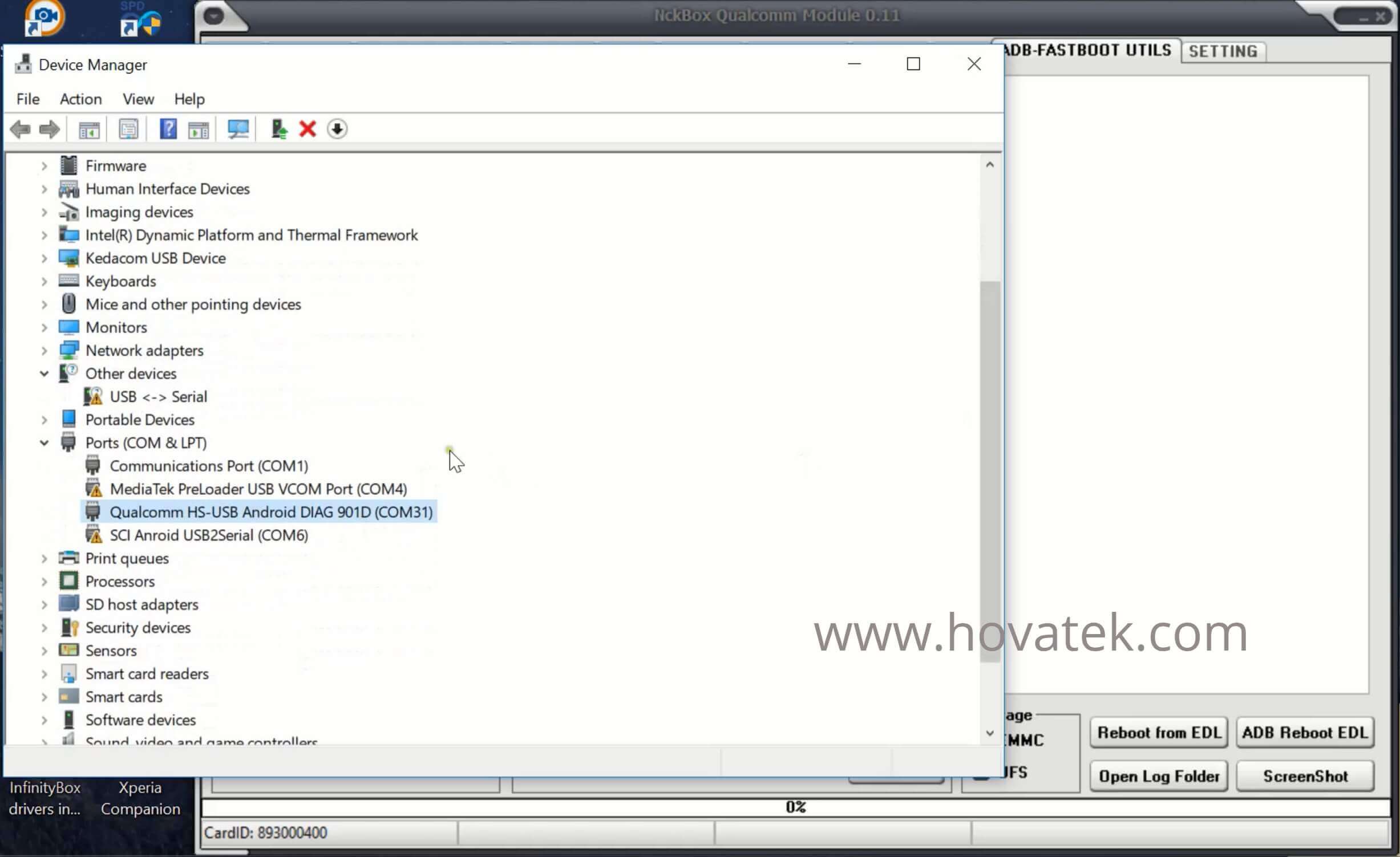Click the MediaTek PreLoader warning port icon
This screenshot has height=857, width=1400.
click(93, 488)
